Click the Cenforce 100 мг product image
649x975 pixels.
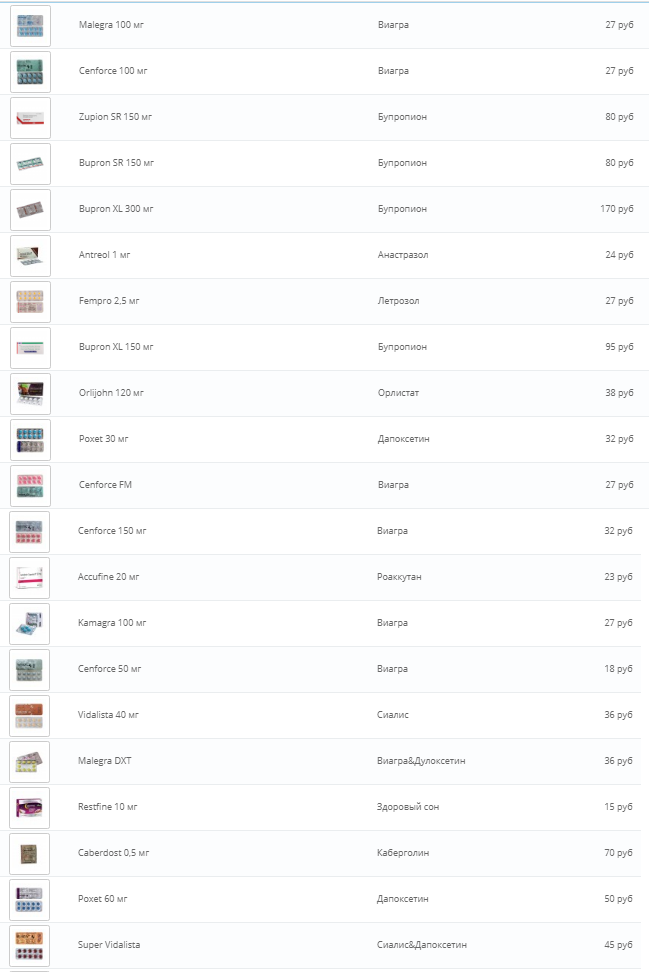coord(30,71)
